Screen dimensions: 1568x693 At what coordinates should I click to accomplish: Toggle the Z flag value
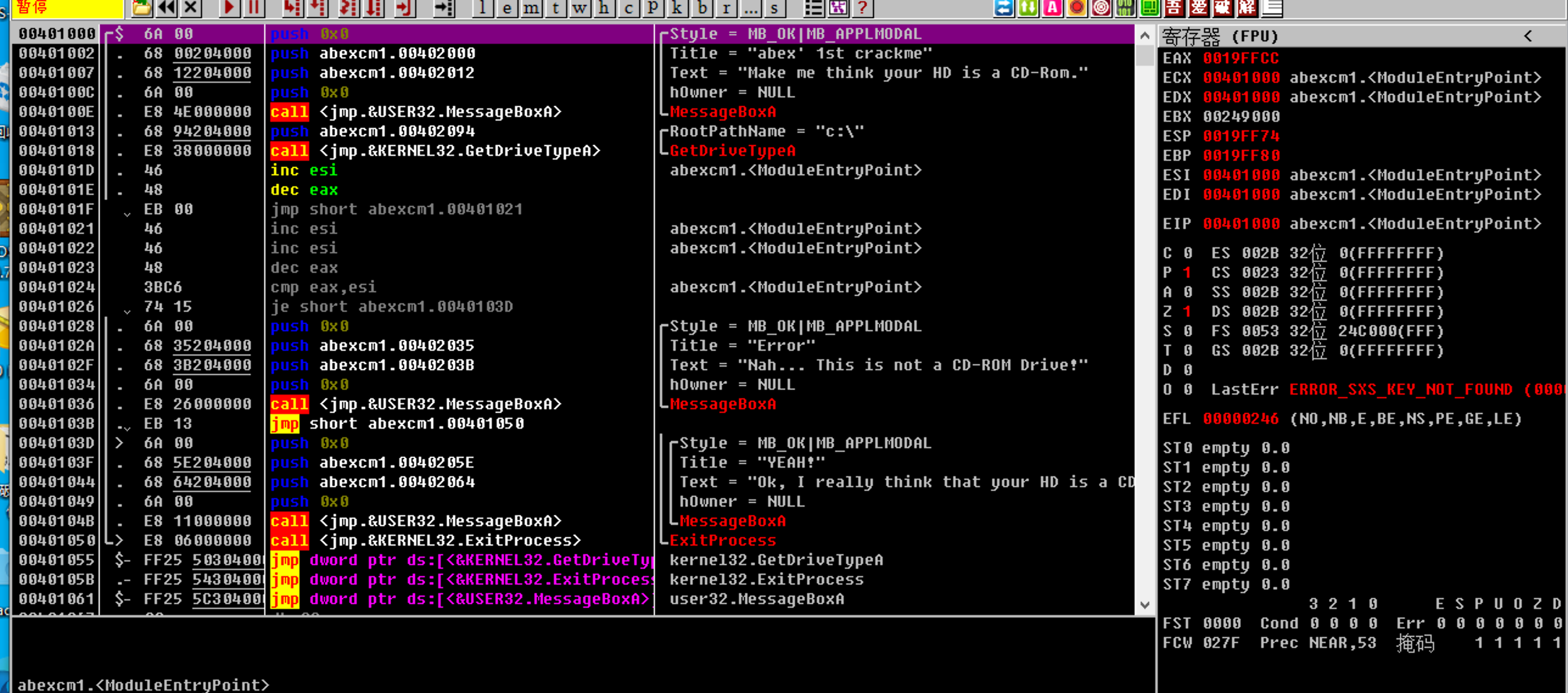pos(1187,311)
